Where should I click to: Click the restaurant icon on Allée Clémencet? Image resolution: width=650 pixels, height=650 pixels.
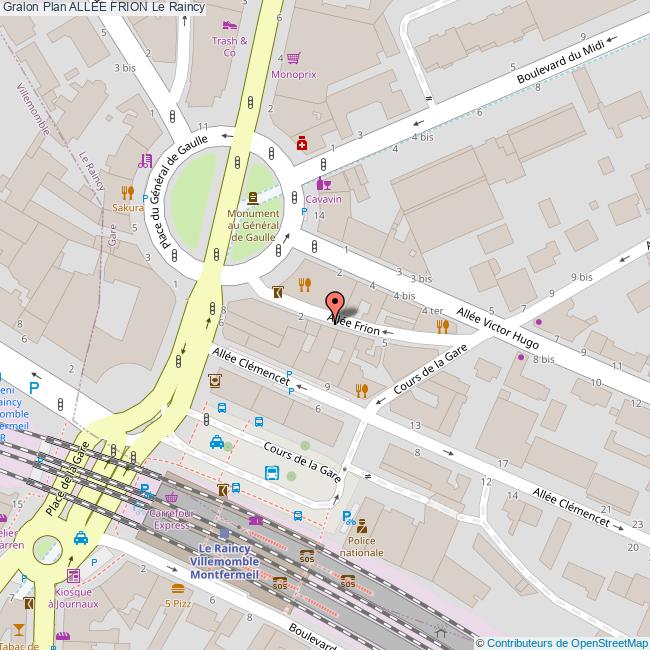361,390
